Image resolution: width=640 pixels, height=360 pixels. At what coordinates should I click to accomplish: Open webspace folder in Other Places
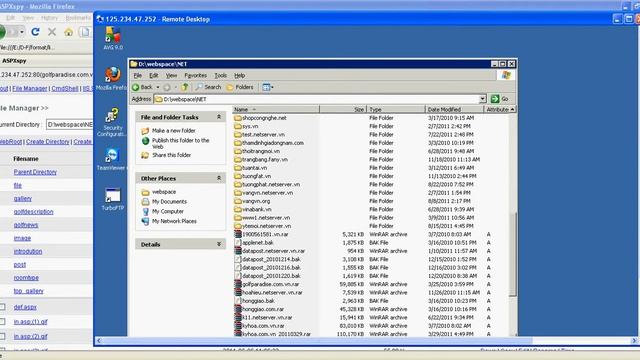164,192
